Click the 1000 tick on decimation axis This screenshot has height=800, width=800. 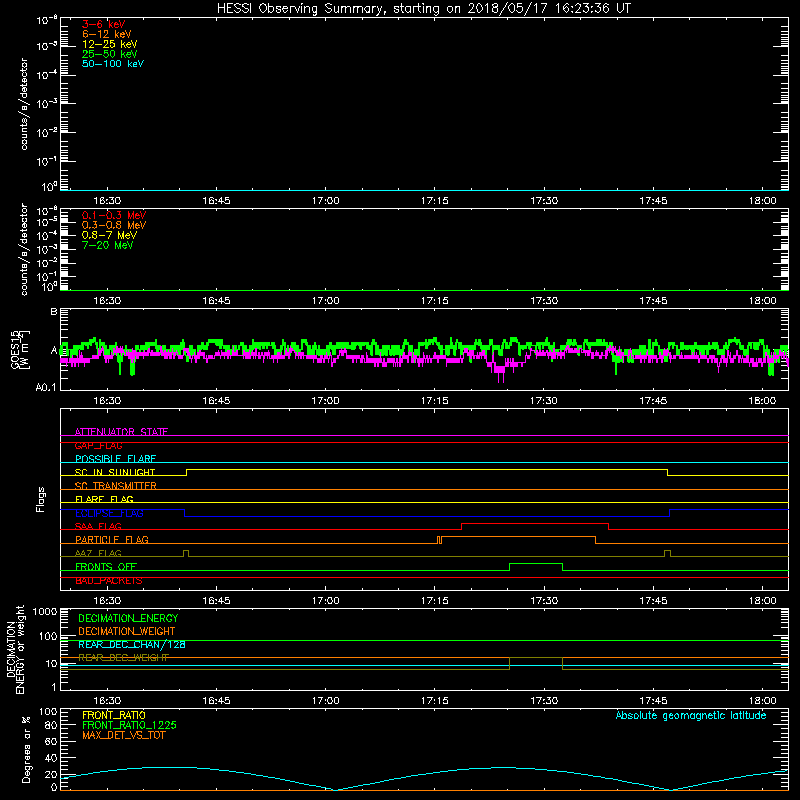(x=45, y=611)
